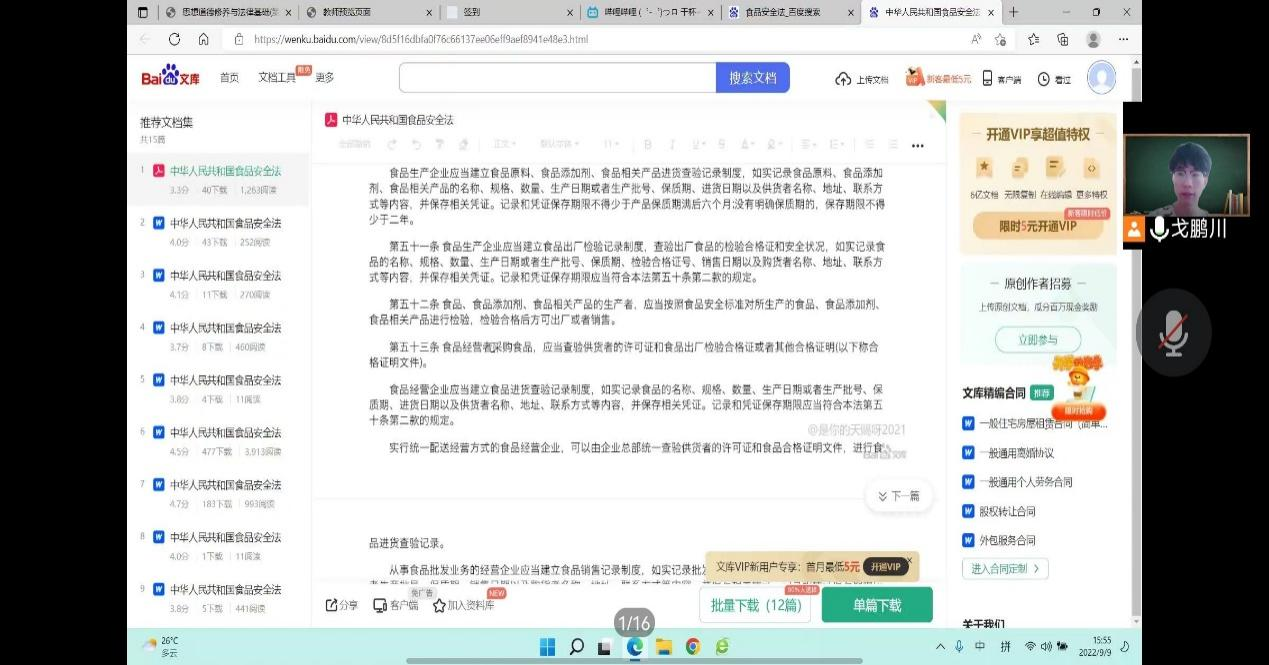Click the document search input field

pos(557,77)
